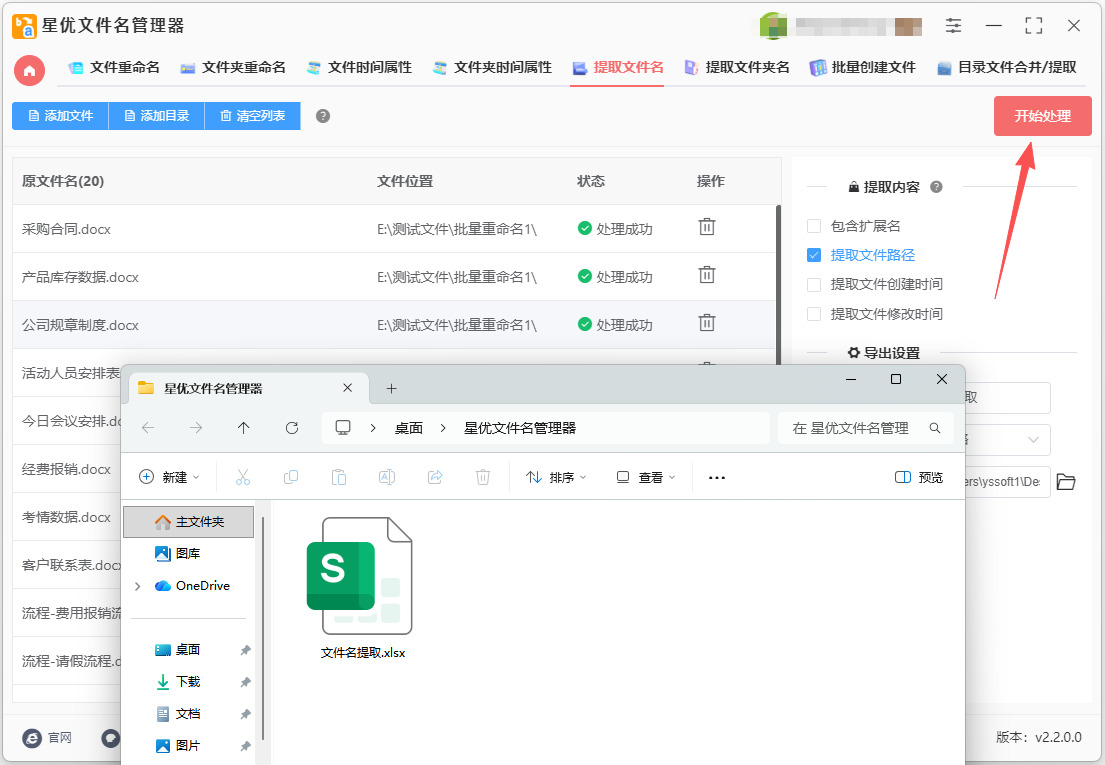Click the help icon beside 清空列表

click(x=323, y=116)
